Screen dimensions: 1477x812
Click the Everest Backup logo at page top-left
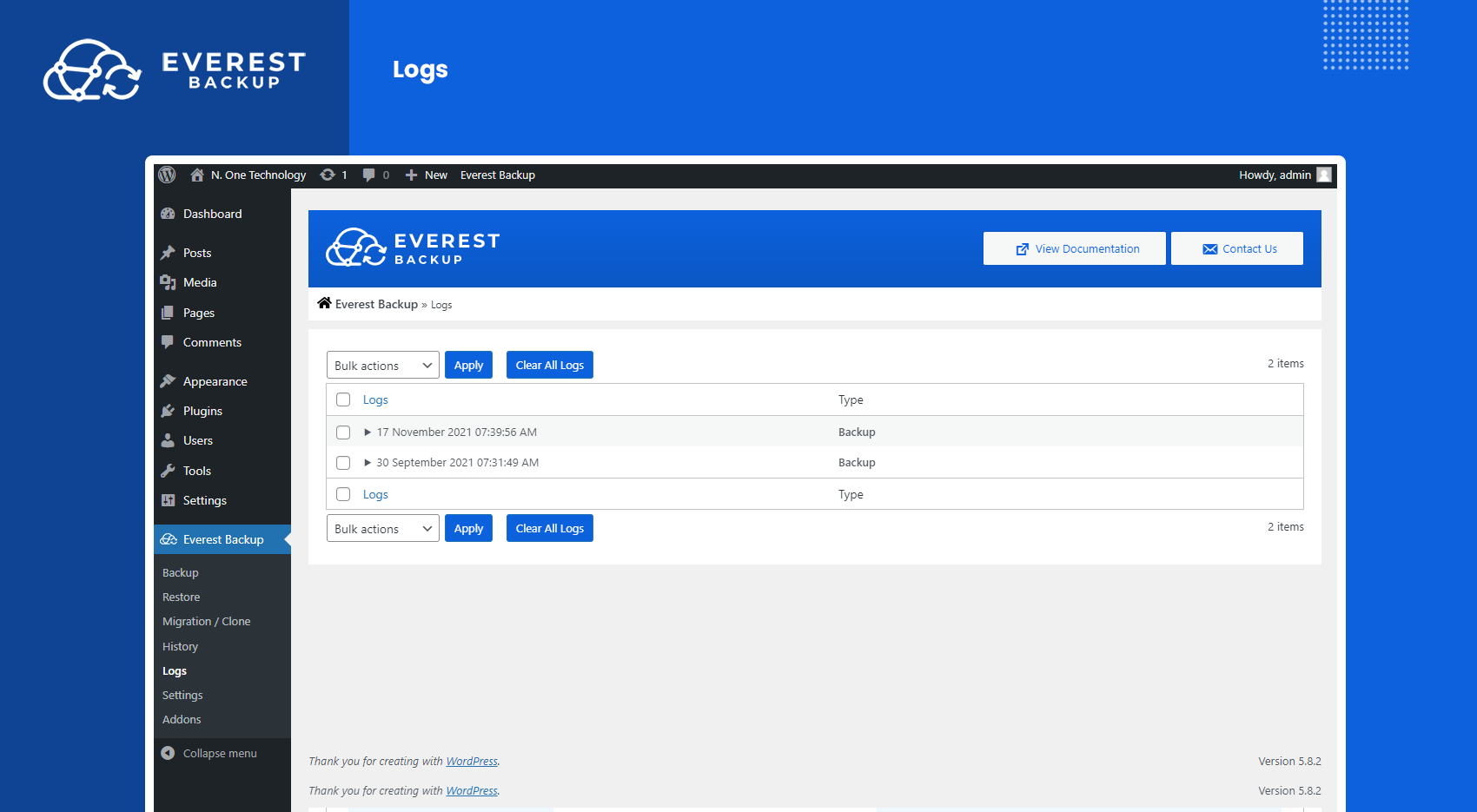tap(175, 69)
